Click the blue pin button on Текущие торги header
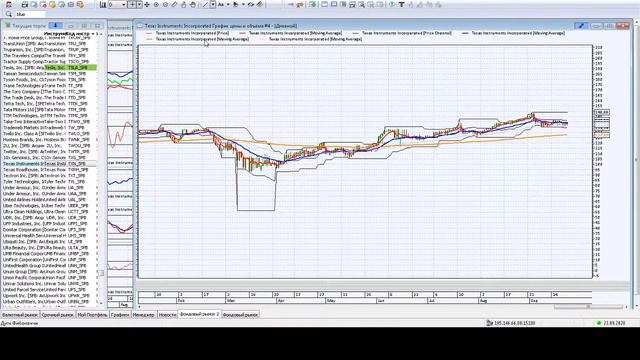Image resolution: width=640 pixels, height=360 pixels. click(x=56, y=26)
